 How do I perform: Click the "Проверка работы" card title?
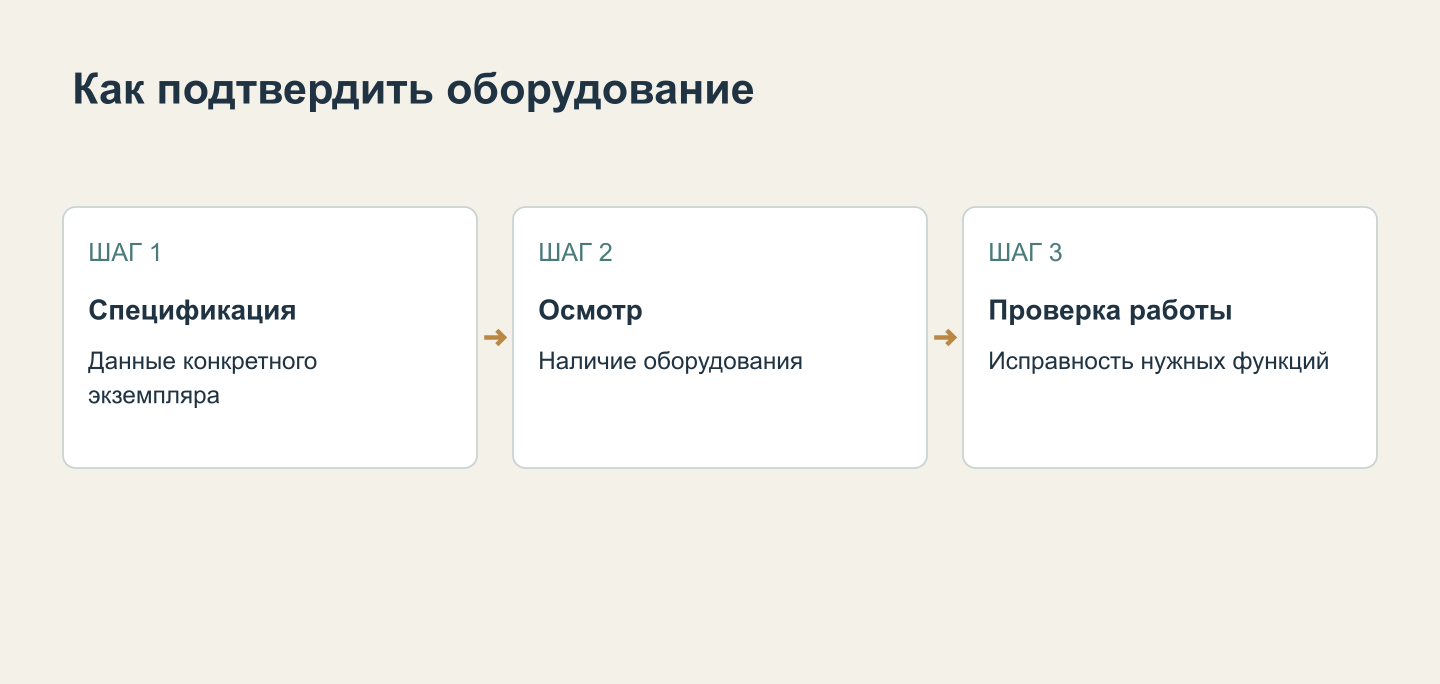[x=1110, y=310]
